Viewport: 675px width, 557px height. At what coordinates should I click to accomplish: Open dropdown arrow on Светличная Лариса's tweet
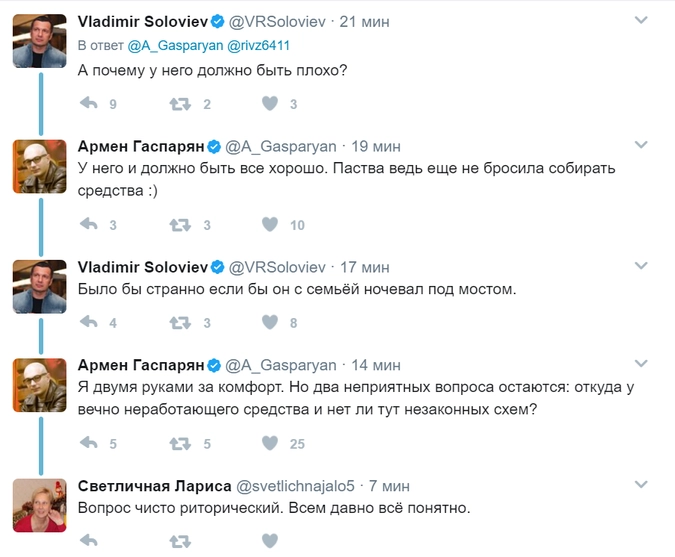[x=641, y=485]
